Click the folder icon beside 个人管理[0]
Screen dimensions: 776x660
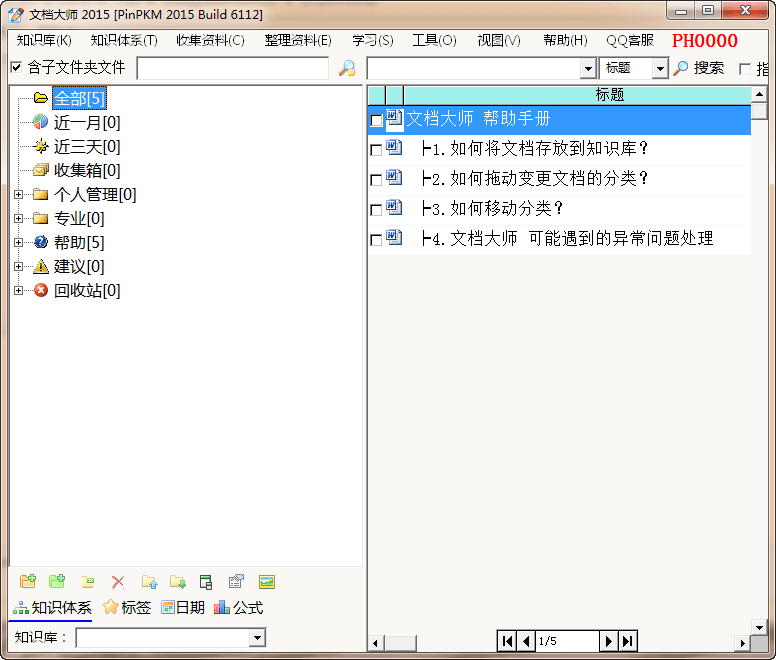point(41,194)
